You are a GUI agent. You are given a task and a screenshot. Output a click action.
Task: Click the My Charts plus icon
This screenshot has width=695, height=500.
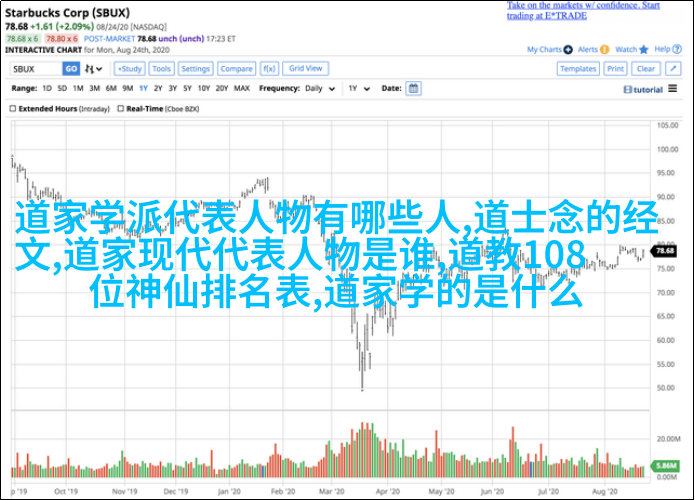[568, 49]
